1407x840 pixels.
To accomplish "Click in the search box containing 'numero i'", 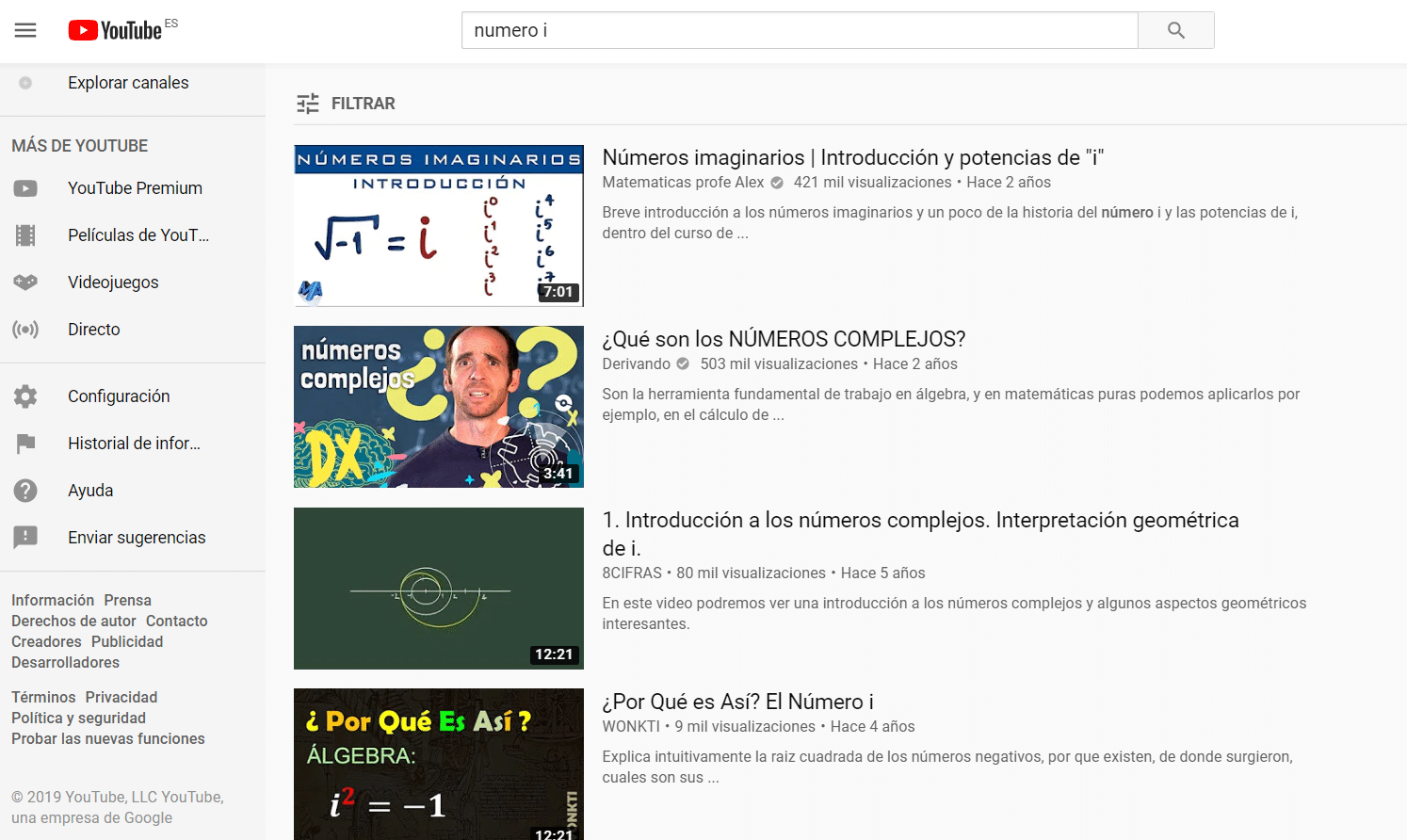I will (x=800, y=30).
